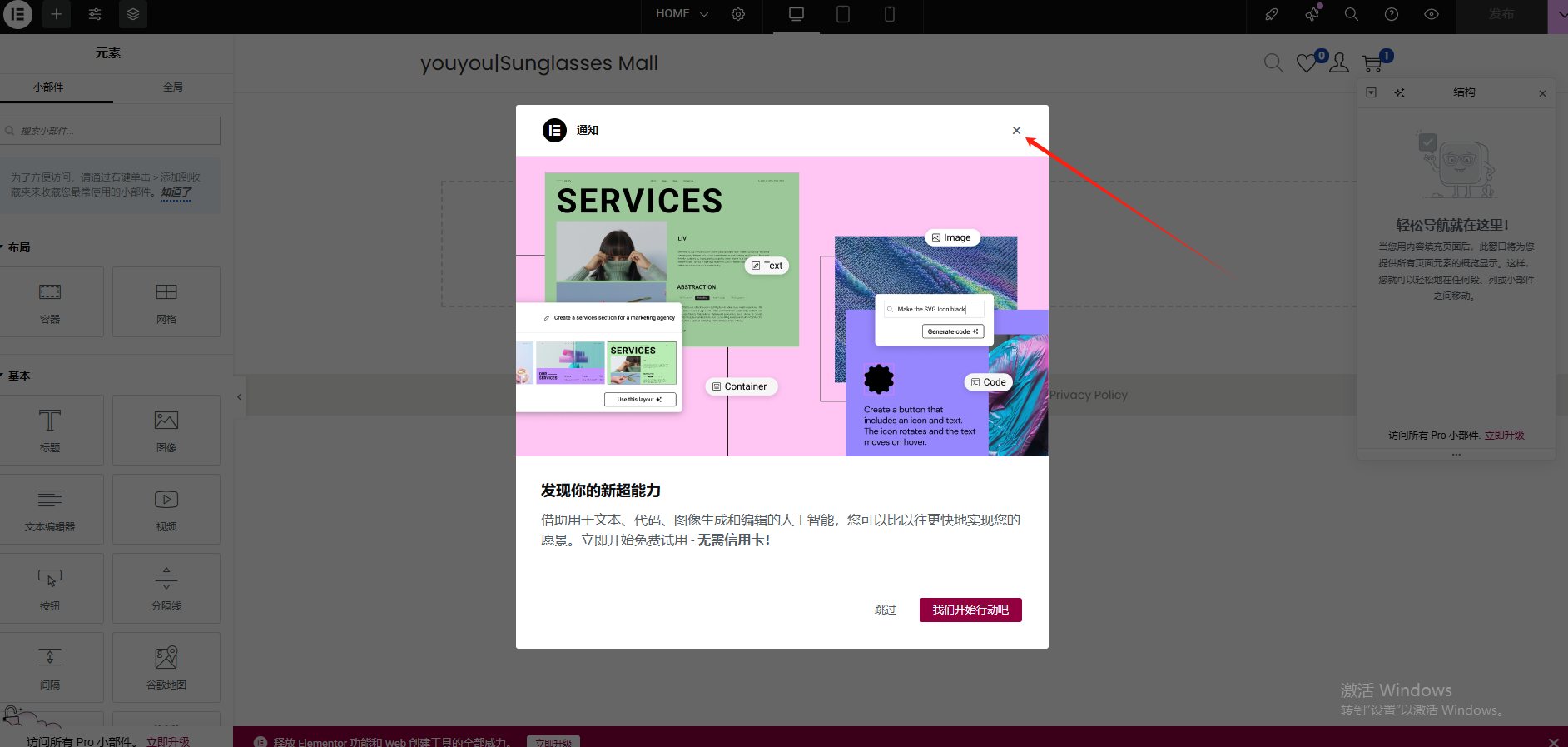Focus the widget search field

pos(111,131)
